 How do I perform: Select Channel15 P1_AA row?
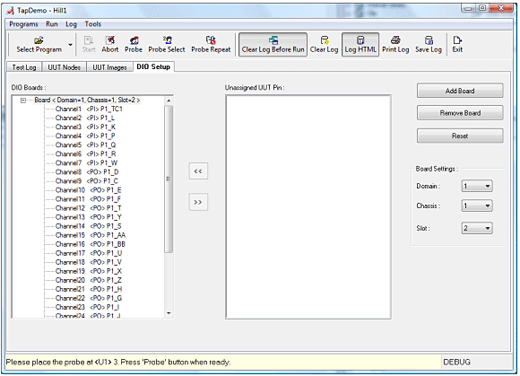pos(90,235)
